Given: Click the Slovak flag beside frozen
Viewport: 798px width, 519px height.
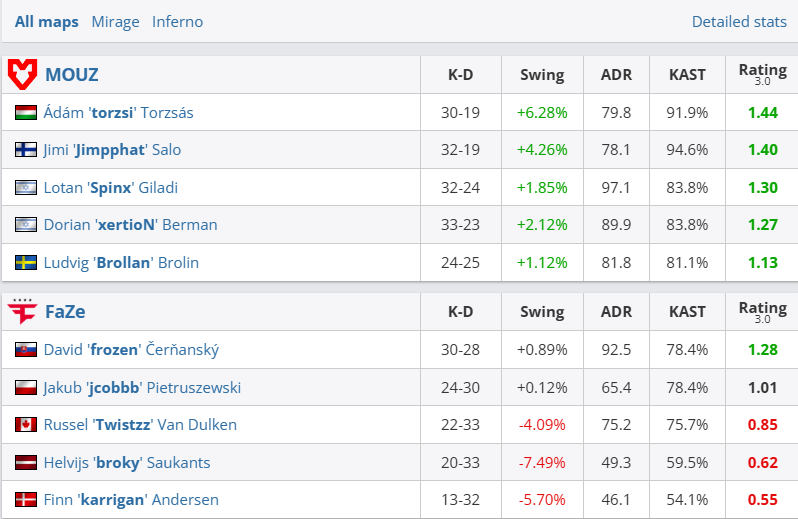Looking at the screenshot, I should [x=26, y=350].
